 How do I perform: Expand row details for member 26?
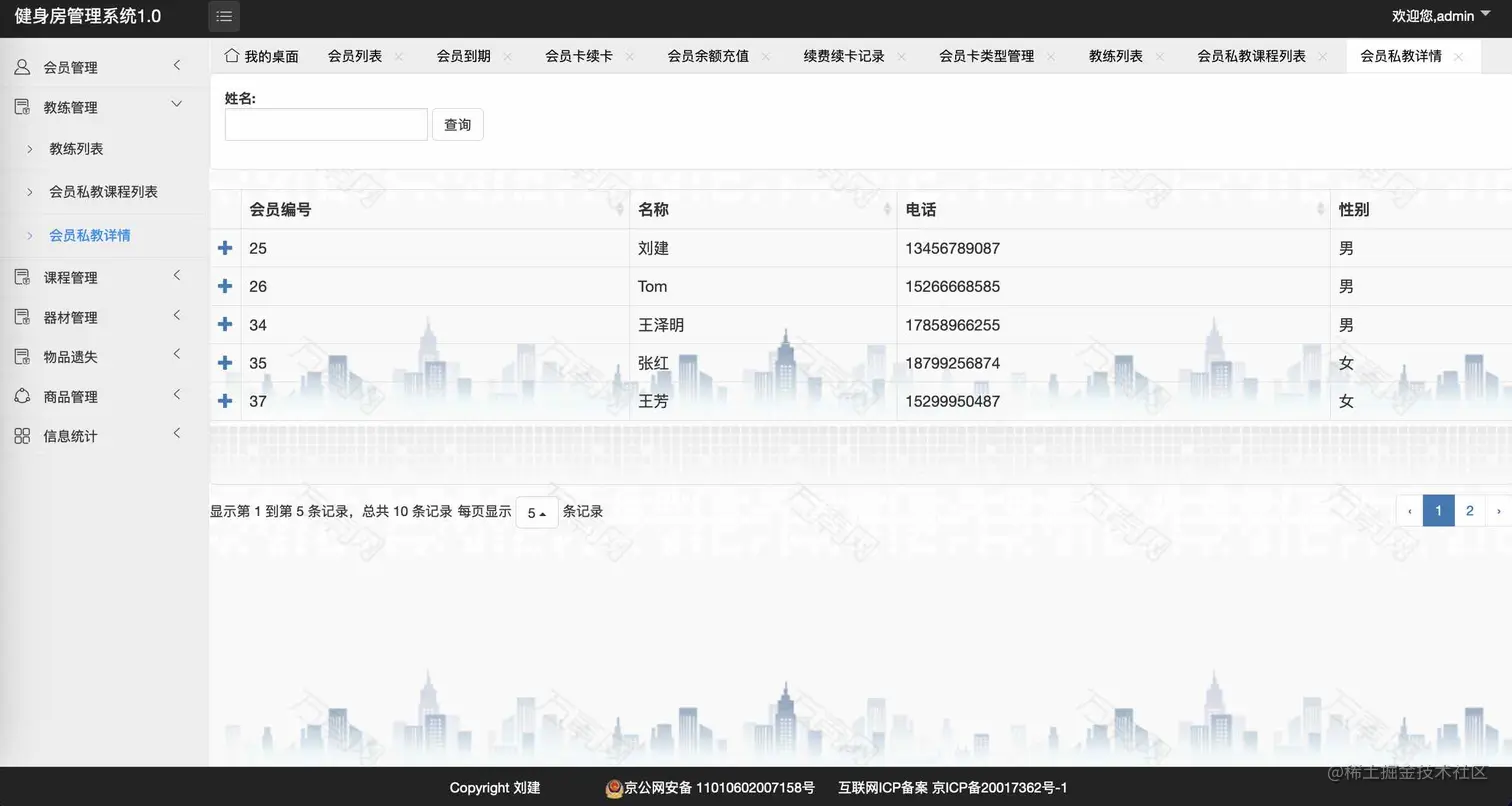(x=225, y=286)
